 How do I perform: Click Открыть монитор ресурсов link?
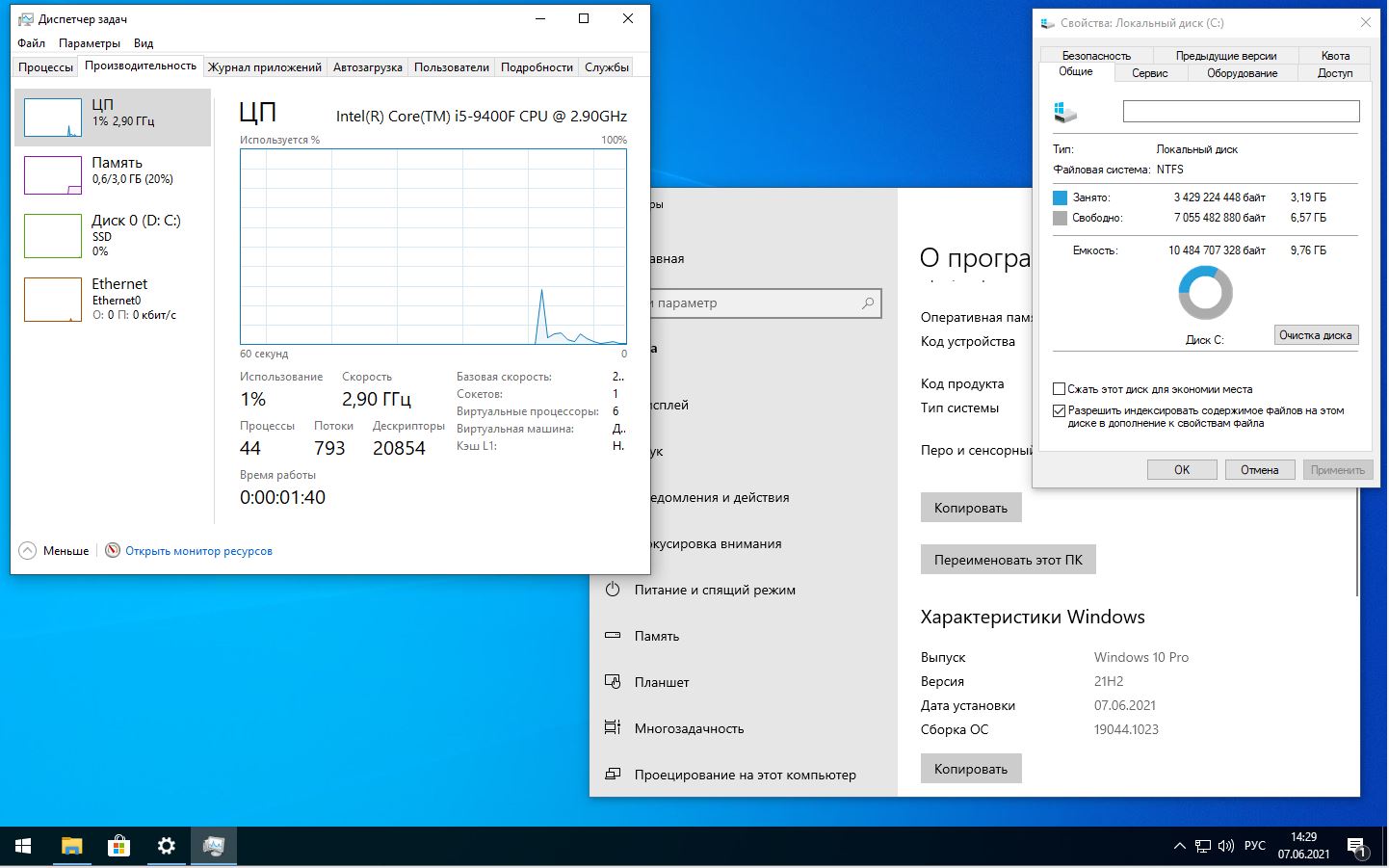click(198, 551)
